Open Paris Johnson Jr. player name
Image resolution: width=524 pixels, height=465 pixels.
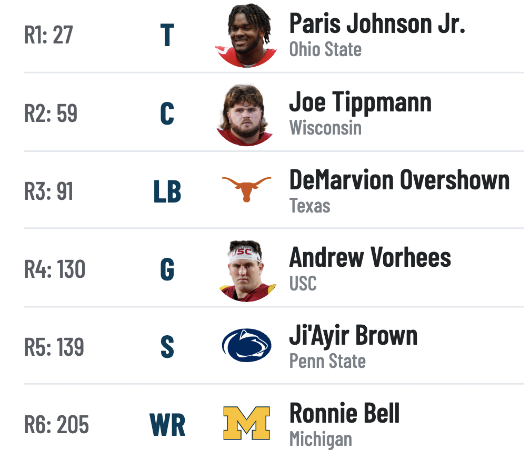(377, 24)
